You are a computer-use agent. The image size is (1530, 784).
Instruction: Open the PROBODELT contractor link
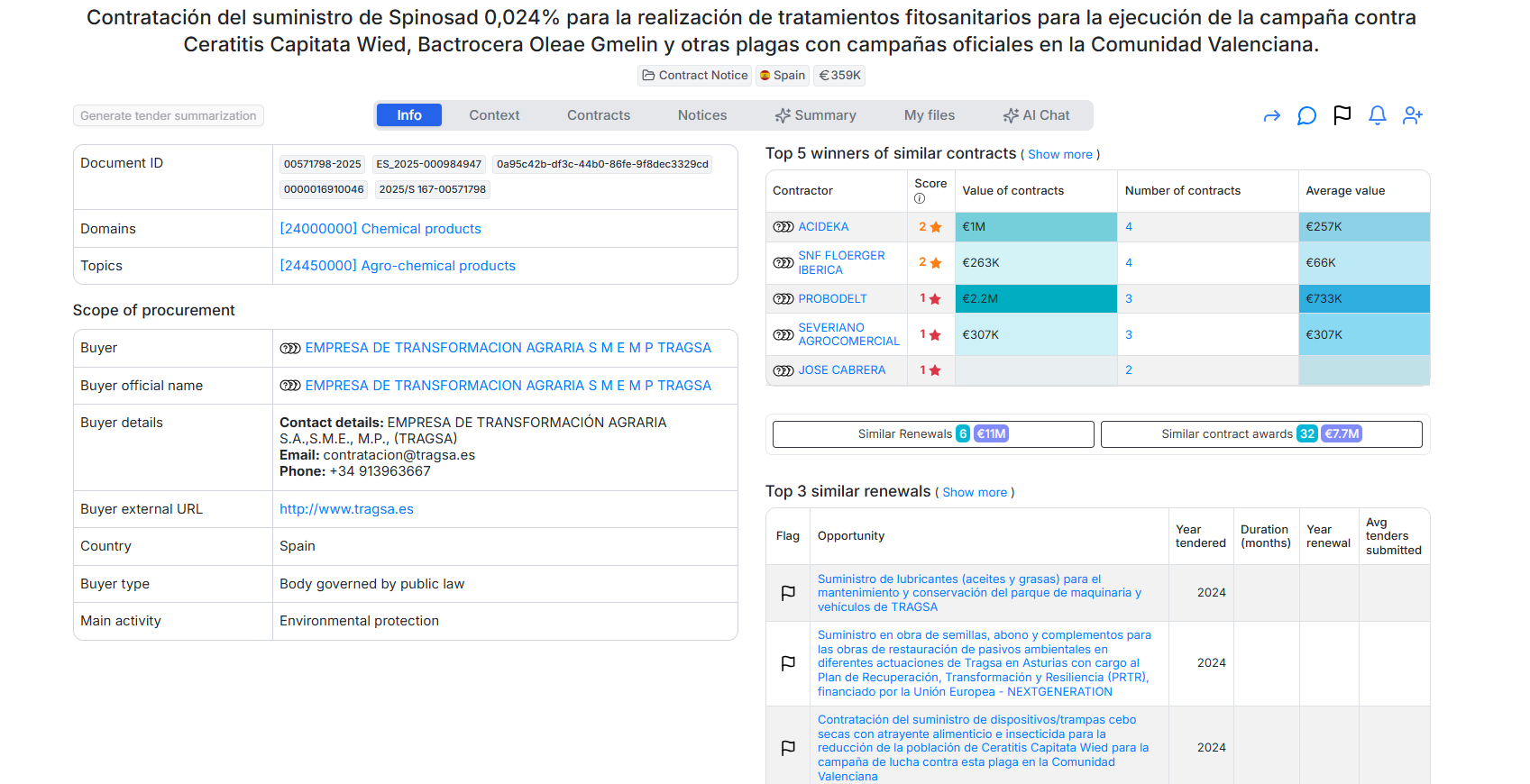point(832,299)
